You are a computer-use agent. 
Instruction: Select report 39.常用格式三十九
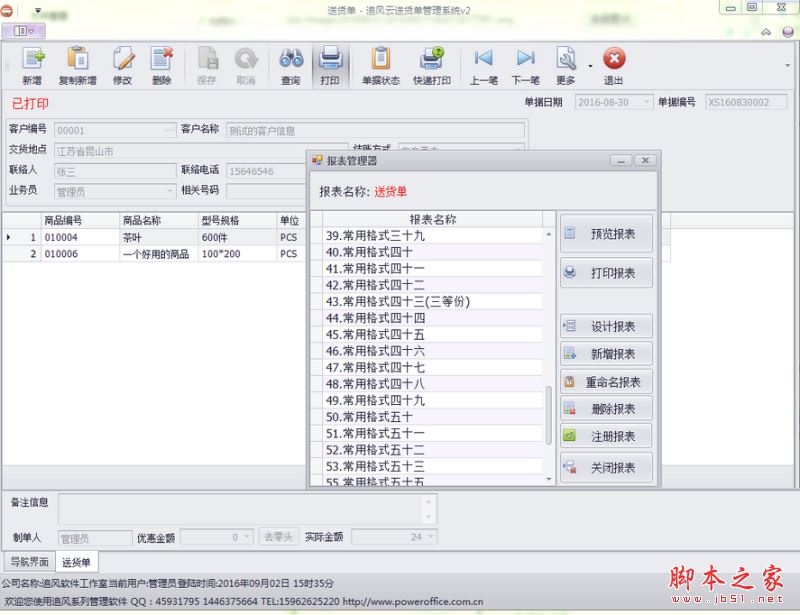[x=433, y=236]
